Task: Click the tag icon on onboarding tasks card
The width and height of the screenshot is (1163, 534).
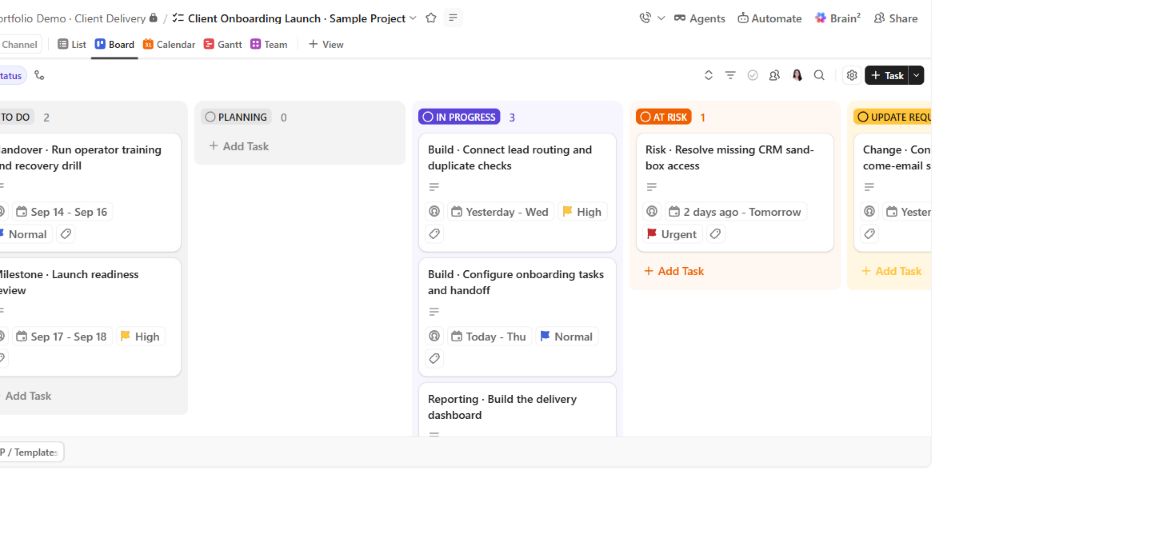Action: 435,358
